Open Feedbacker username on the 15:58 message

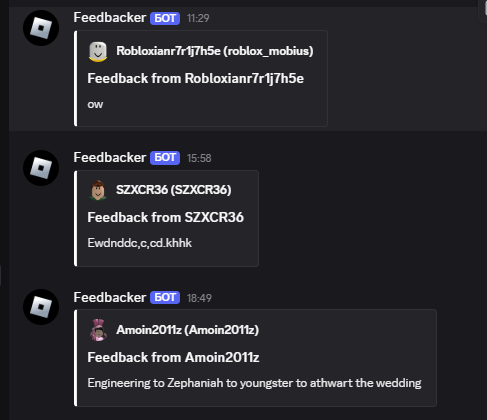(110, 157)
